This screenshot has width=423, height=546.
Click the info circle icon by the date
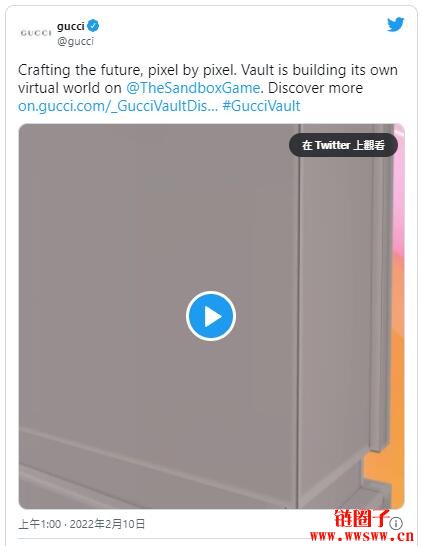point(396,523)
